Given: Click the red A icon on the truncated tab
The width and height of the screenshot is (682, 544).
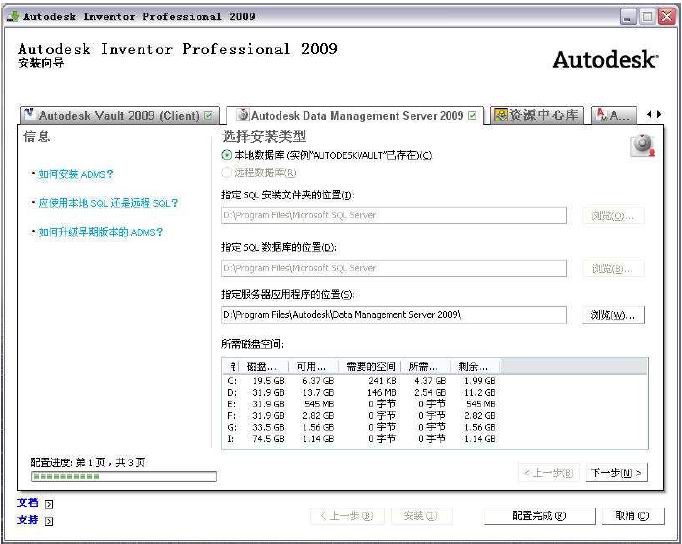Looking at the screenshot, I should click(602, 115).
